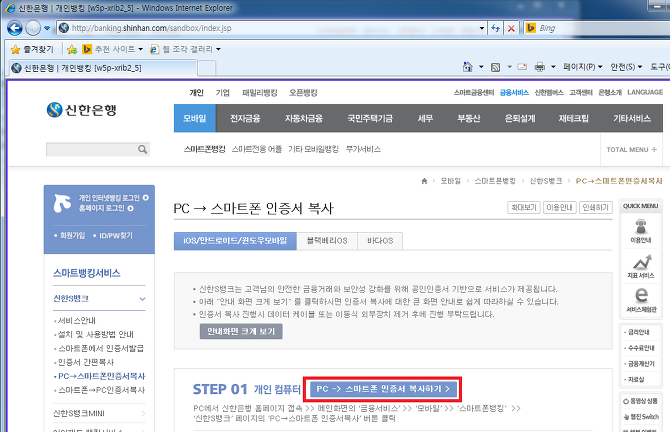Click the Bing search box
Screen dimensions: 670x432
click(598, 28)
